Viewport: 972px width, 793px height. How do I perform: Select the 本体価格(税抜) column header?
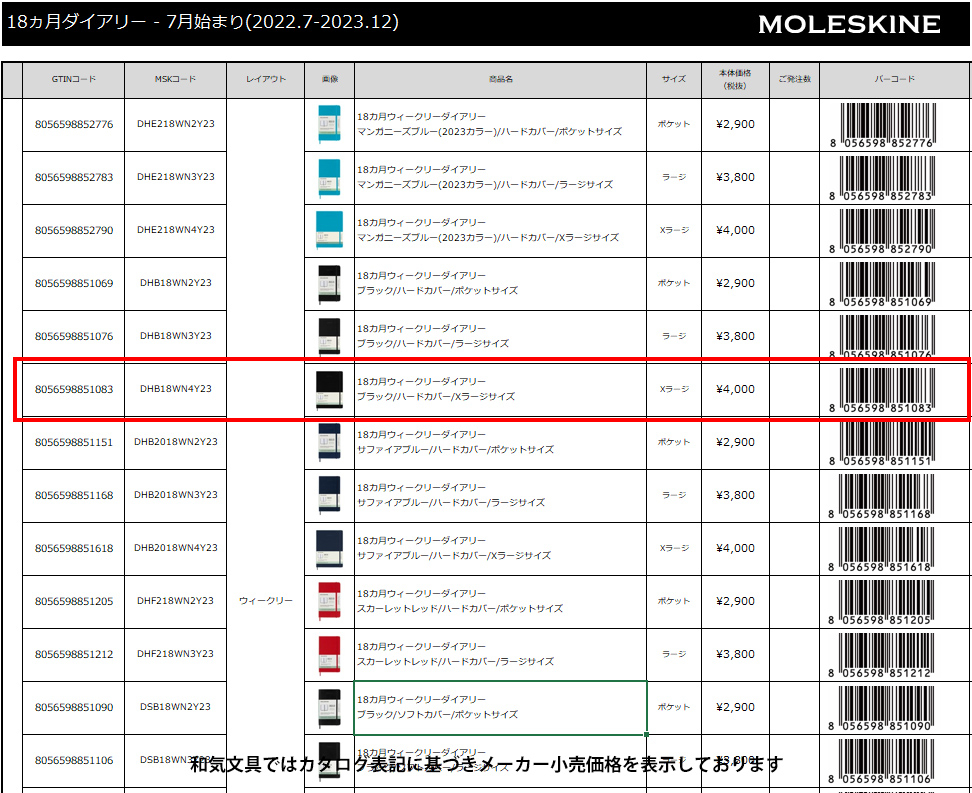tap(735, 79)
